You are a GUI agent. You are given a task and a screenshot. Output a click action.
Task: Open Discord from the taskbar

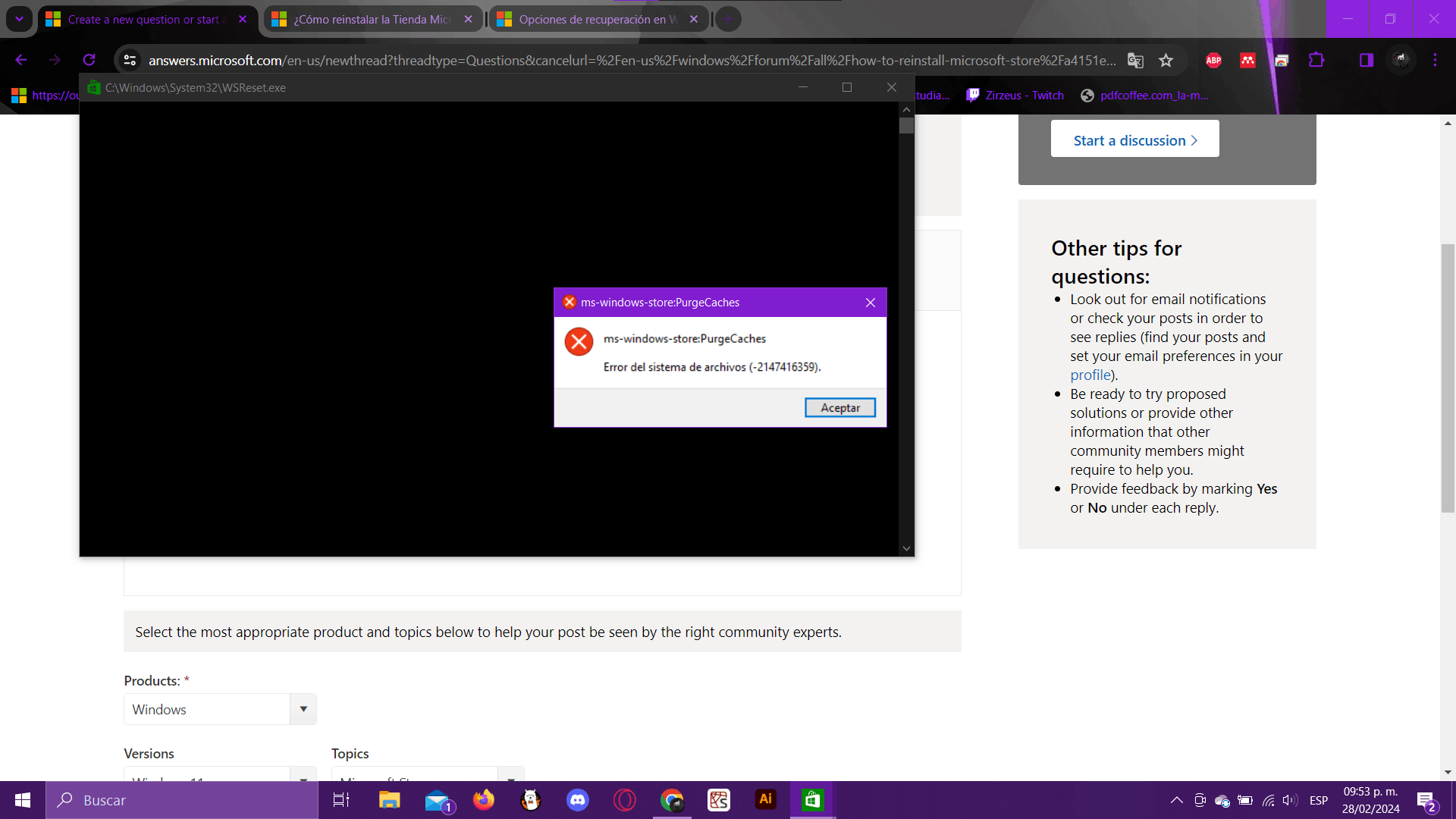(x=577, y=800)
